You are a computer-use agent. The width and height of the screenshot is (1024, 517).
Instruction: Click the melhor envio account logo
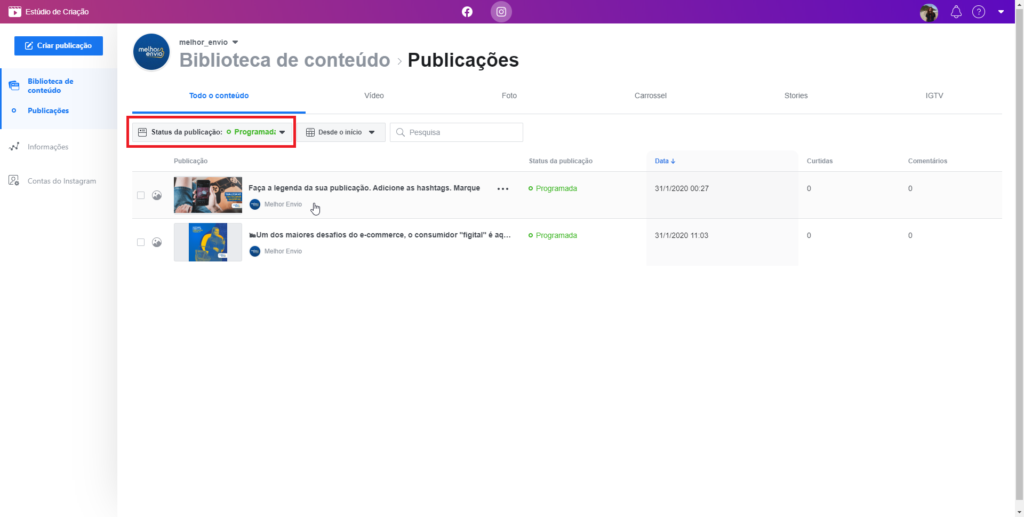(151, 52)
